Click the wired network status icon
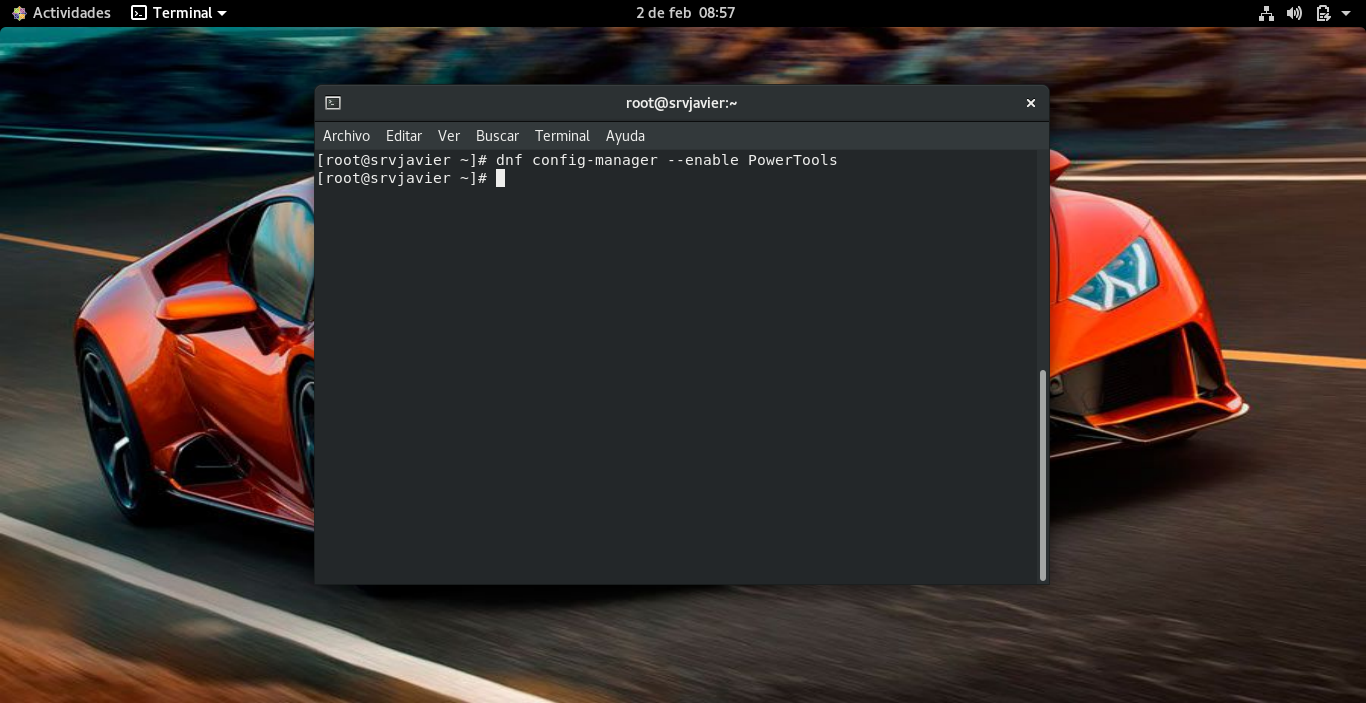1366x703 pixels. click(x=1266, y=13)
